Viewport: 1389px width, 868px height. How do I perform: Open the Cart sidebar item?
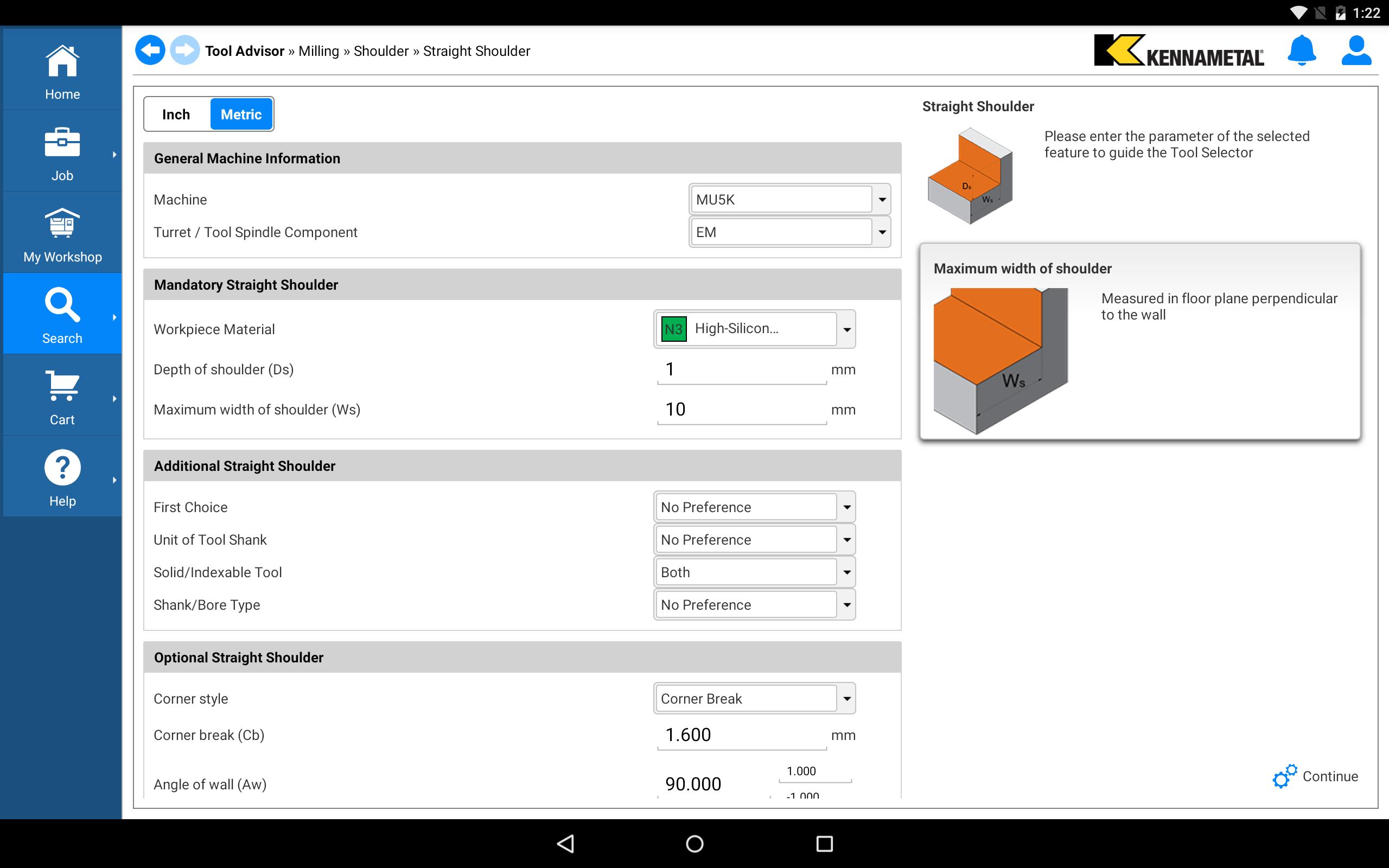[x=62, y=397]
